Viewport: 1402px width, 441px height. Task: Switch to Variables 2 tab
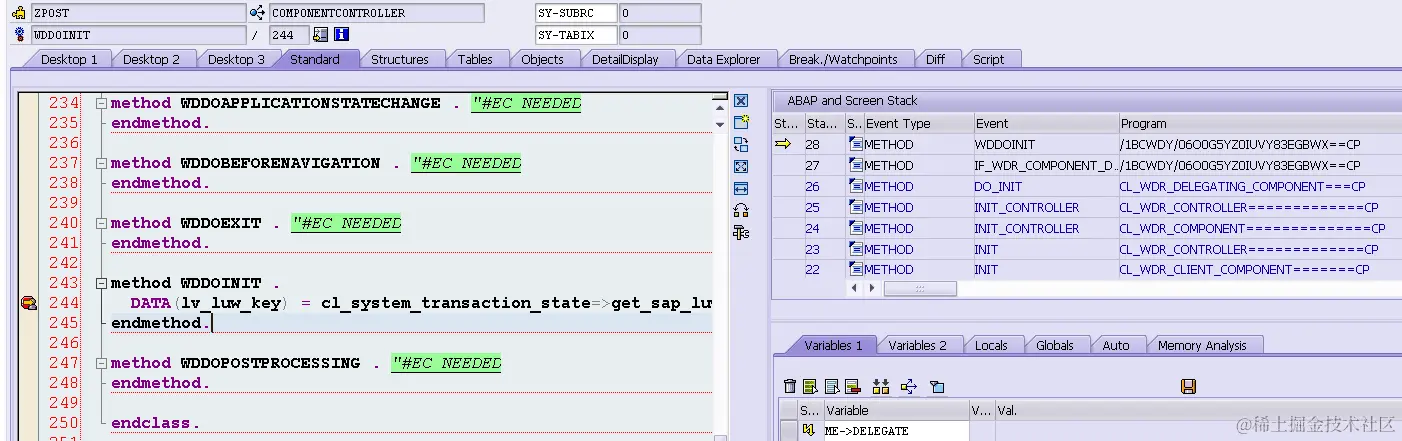[917, 345]
